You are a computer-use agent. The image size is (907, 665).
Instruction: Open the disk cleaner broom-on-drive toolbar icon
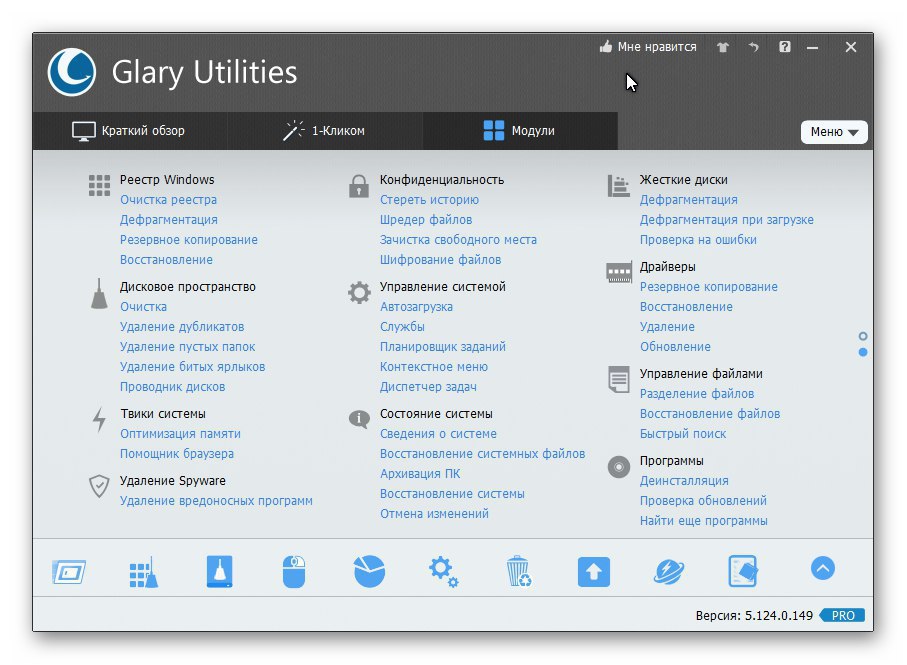pos(219,571)
